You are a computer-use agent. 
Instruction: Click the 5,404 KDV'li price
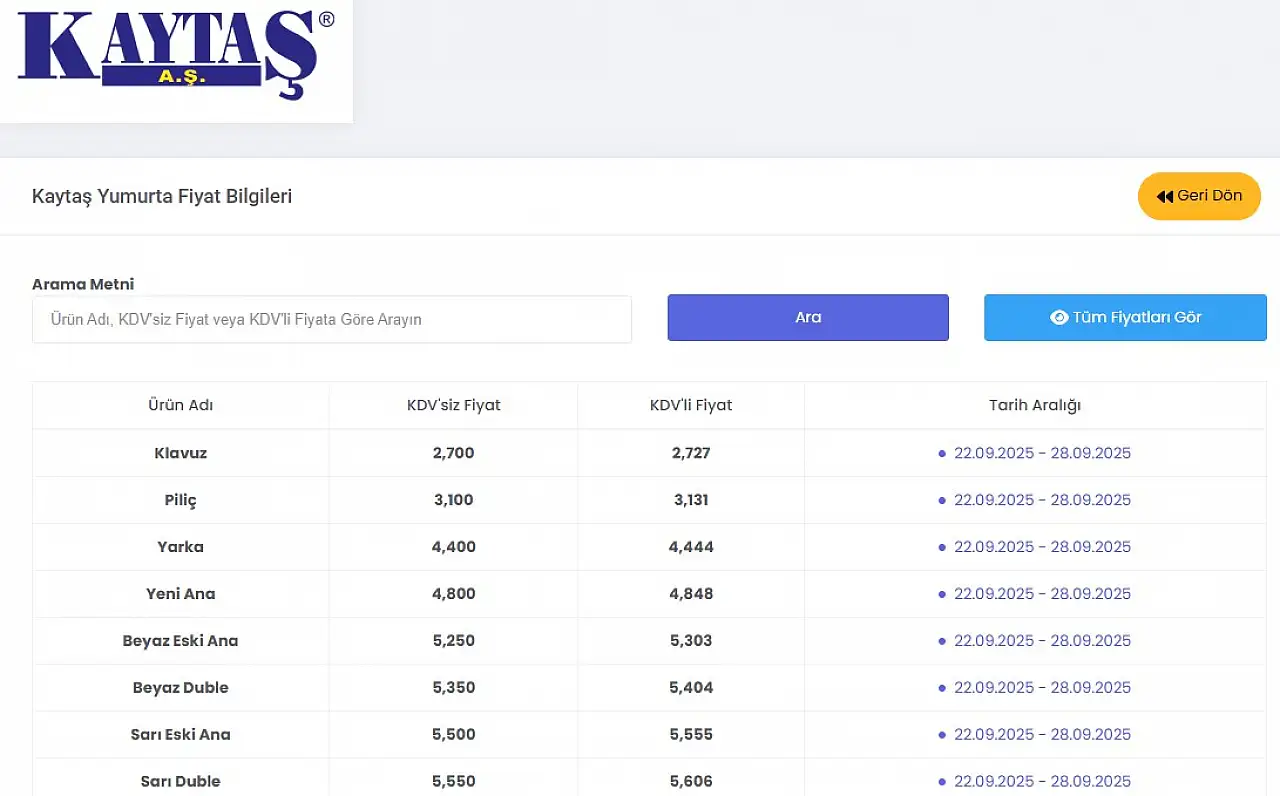[x=691, y=688]
